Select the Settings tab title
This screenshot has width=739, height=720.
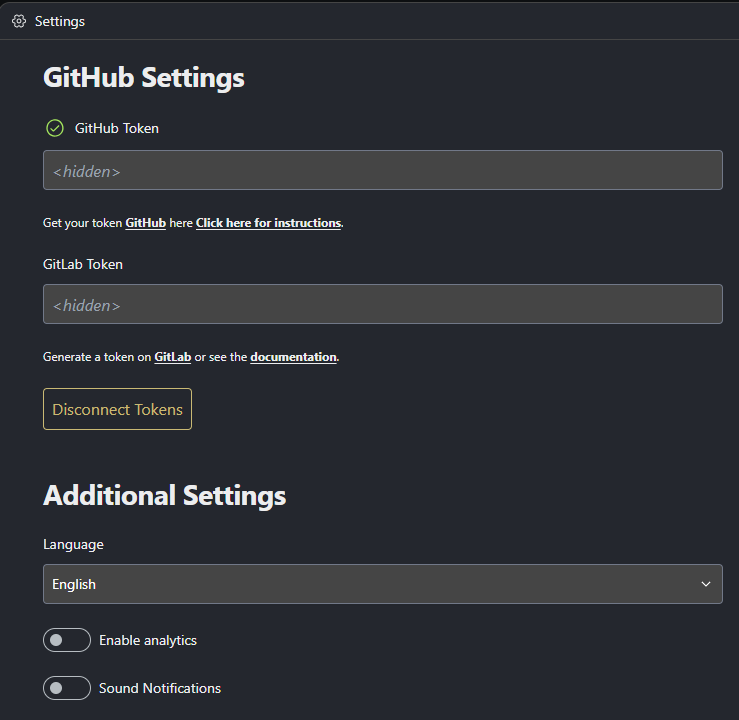point(59,21)
